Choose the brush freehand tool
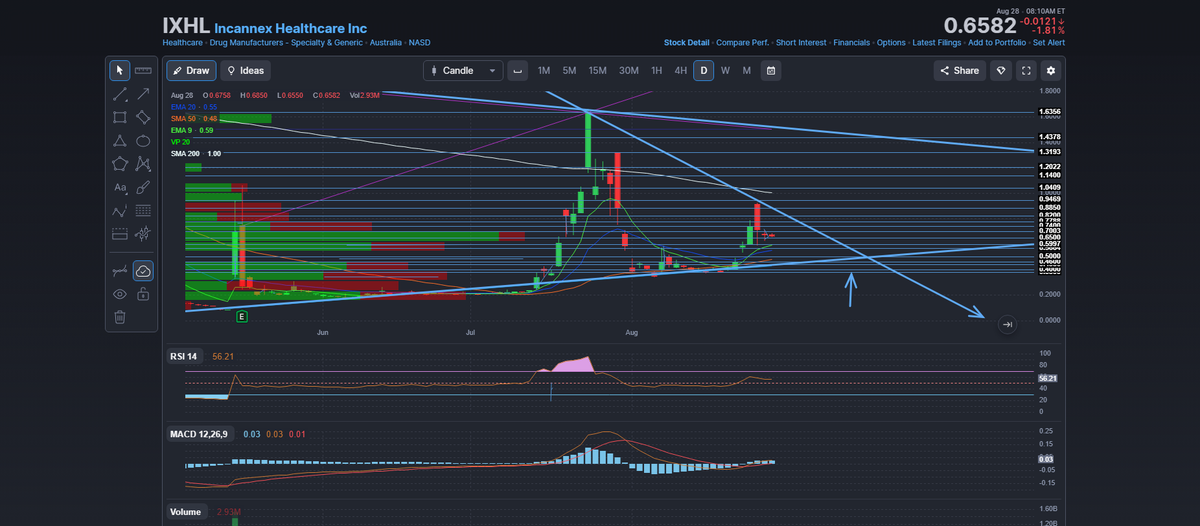 click(x=143, y=187)
